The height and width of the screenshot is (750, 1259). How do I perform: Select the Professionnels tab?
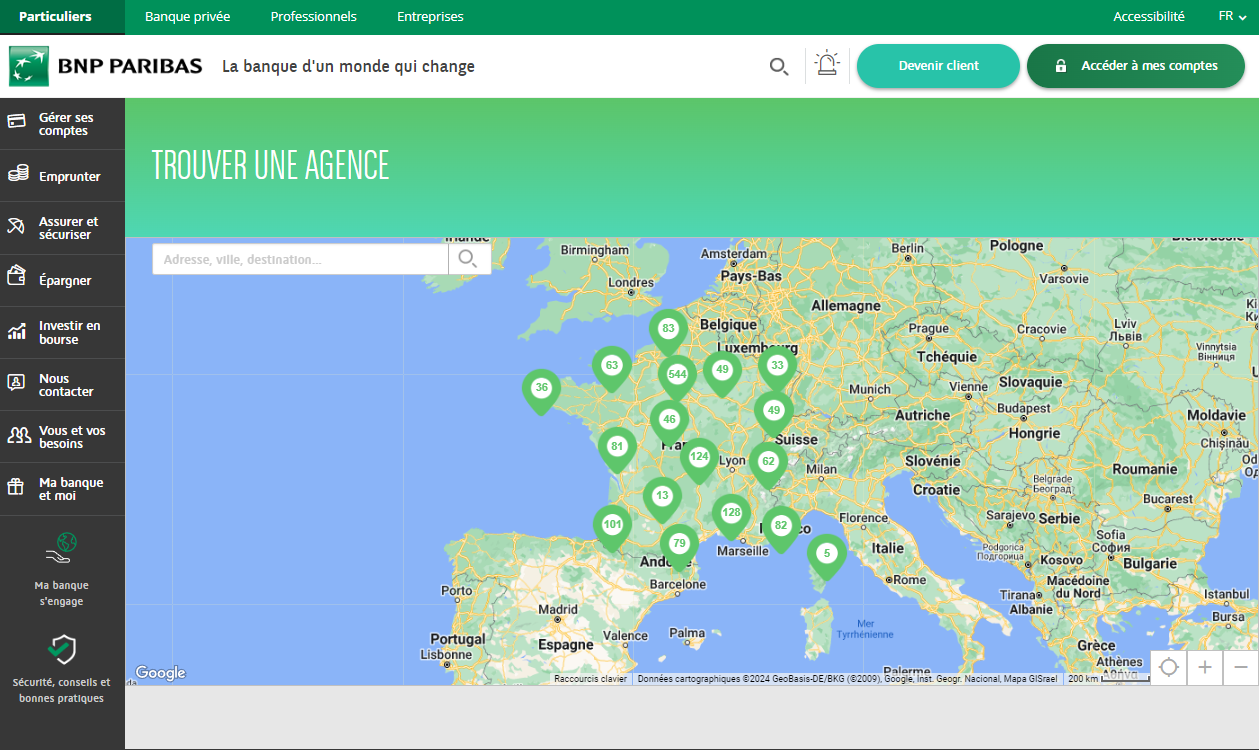313,17
